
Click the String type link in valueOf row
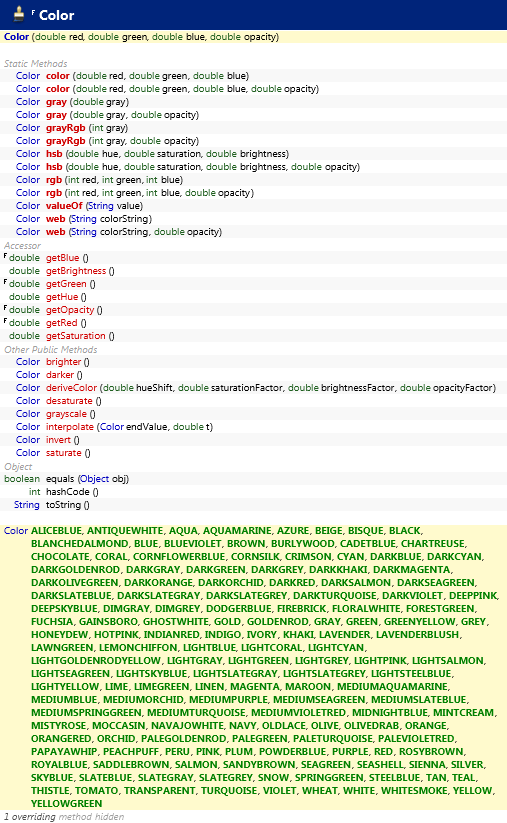(100, 206)
